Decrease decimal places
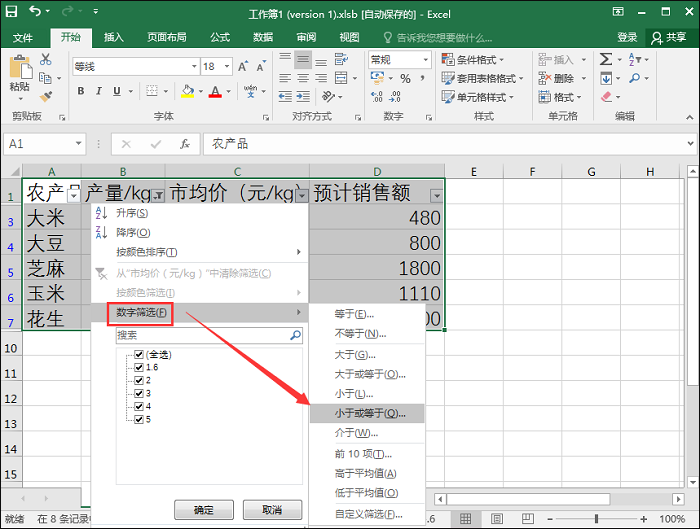Viewport: 700px width, 529px height. pos(395,96)
